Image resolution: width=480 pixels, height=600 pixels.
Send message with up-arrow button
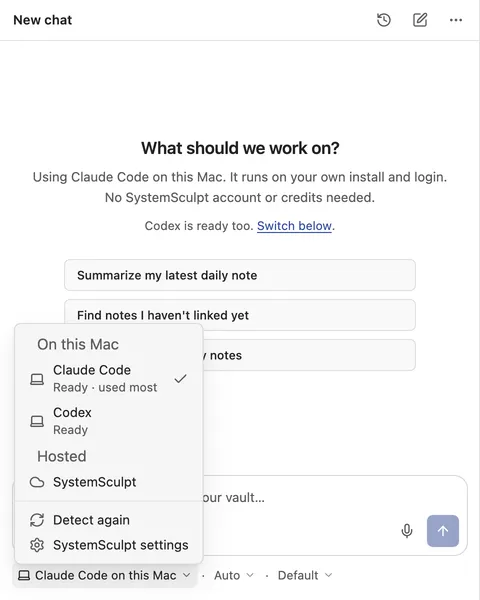[443, 531]
